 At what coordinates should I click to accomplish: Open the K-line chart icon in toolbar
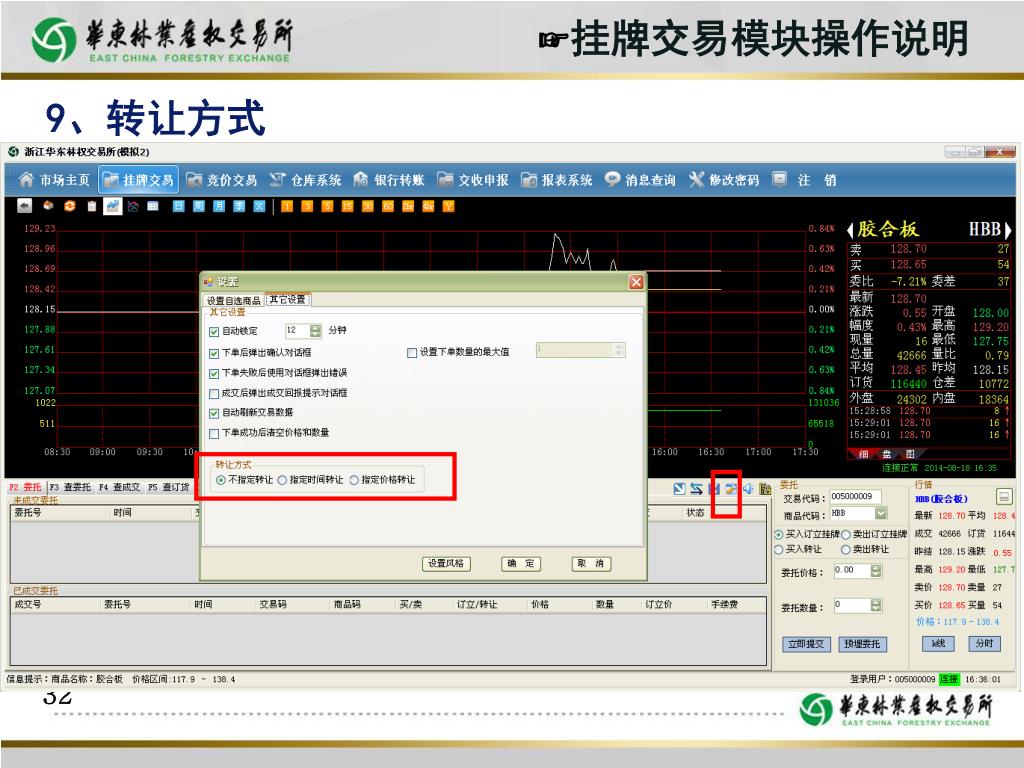click(133, 206)
